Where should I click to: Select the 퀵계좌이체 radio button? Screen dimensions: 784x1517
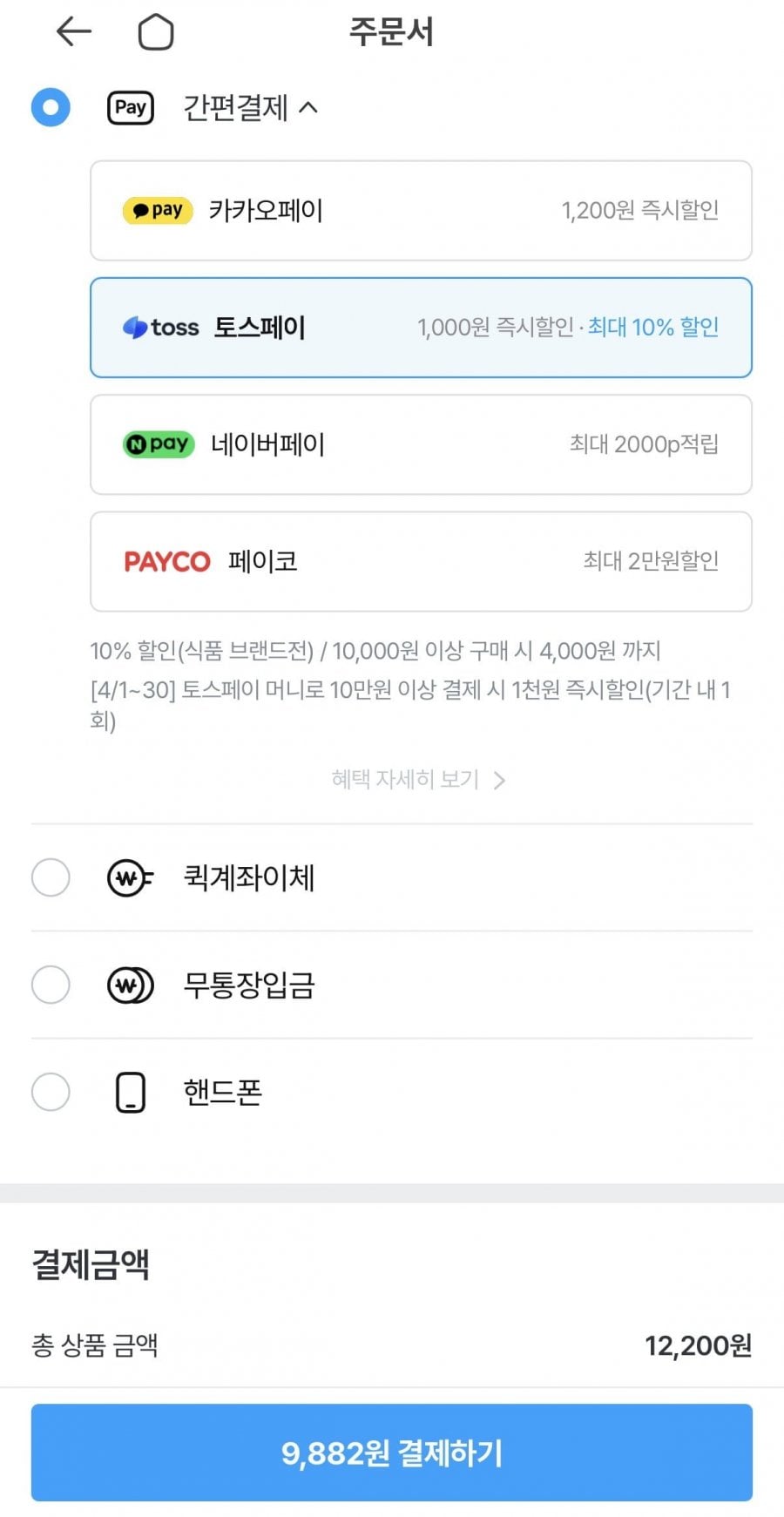[51, 877]
